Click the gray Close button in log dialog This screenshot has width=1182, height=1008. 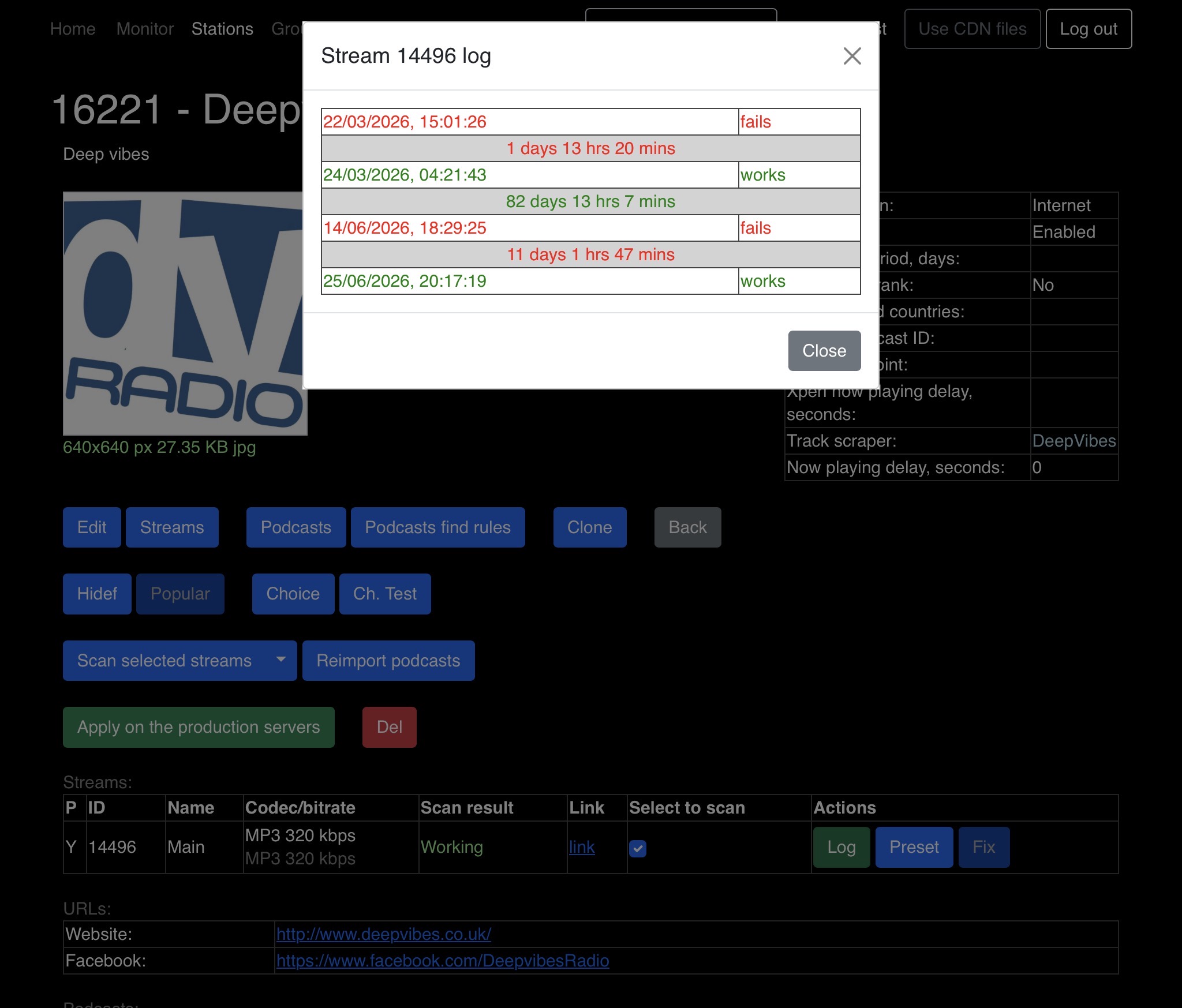(x=824, y=351)
